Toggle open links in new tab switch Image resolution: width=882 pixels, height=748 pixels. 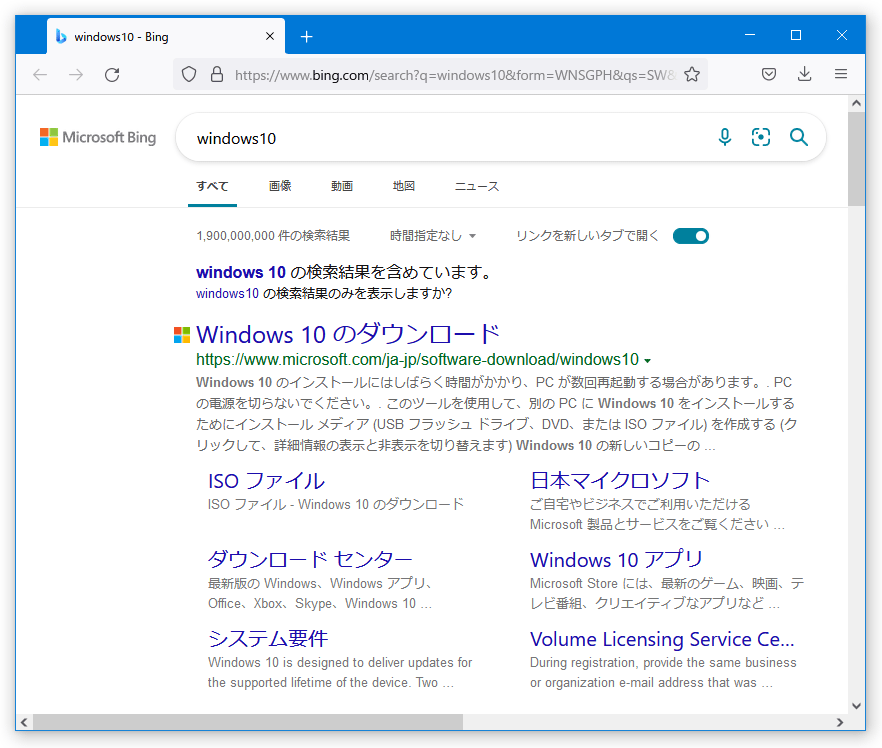tap(691, 236)
